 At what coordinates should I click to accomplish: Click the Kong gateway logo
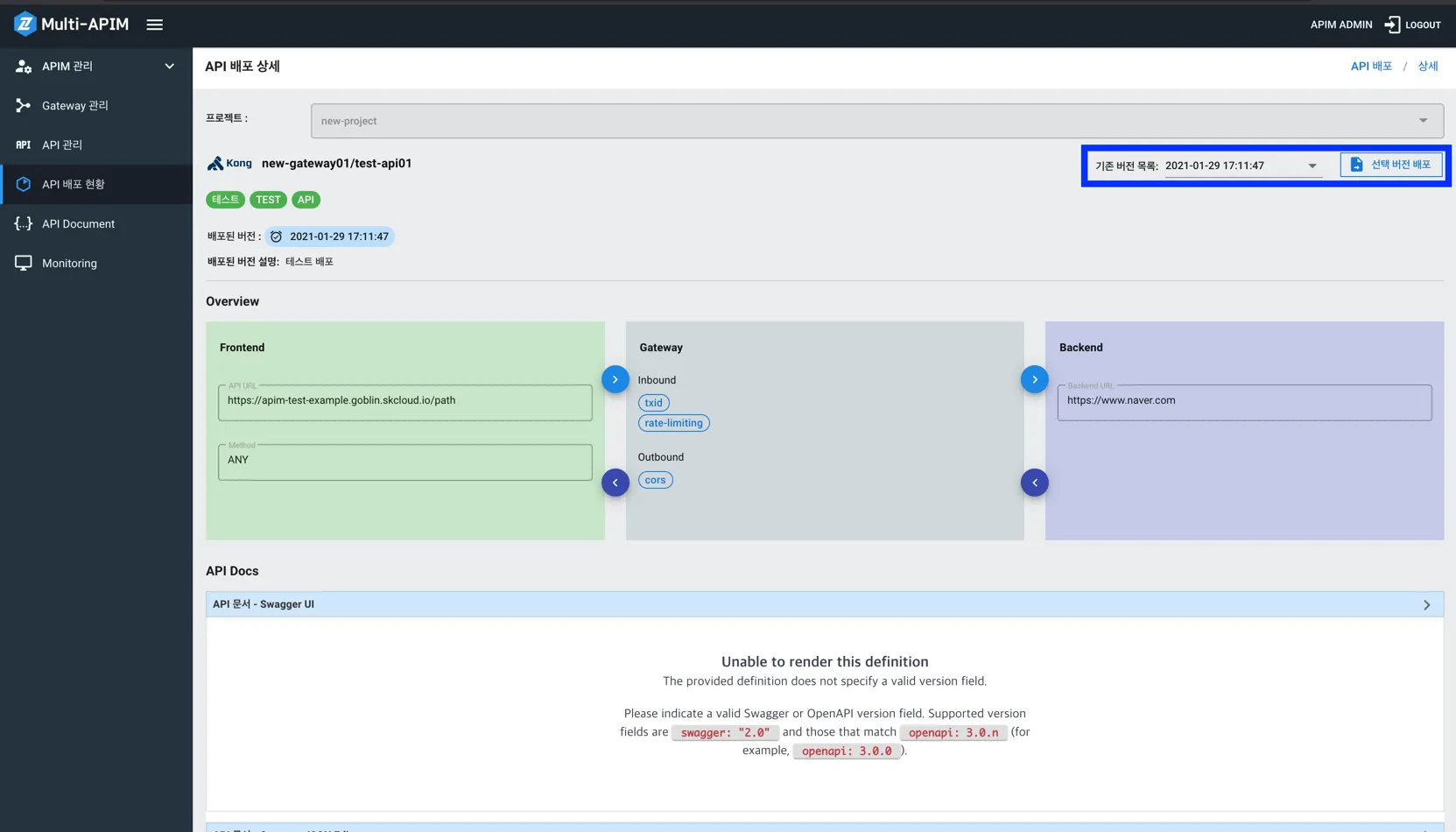click(229, 164)
